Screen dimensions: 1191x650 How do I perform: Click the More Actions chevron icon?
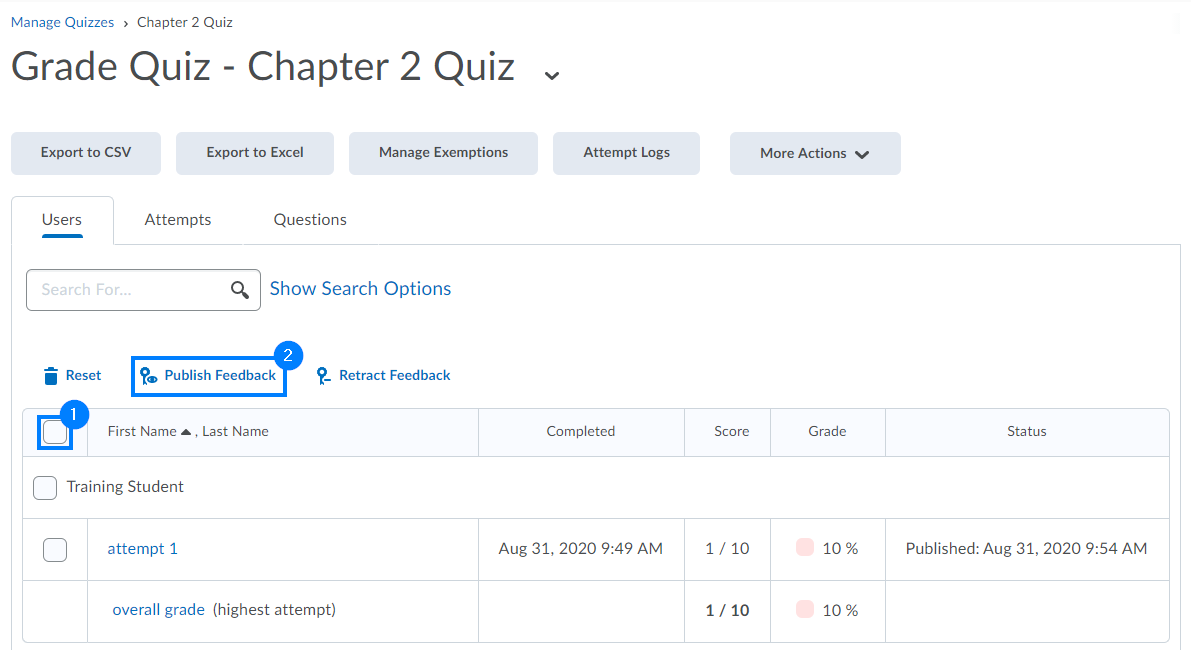pos(862,154)
